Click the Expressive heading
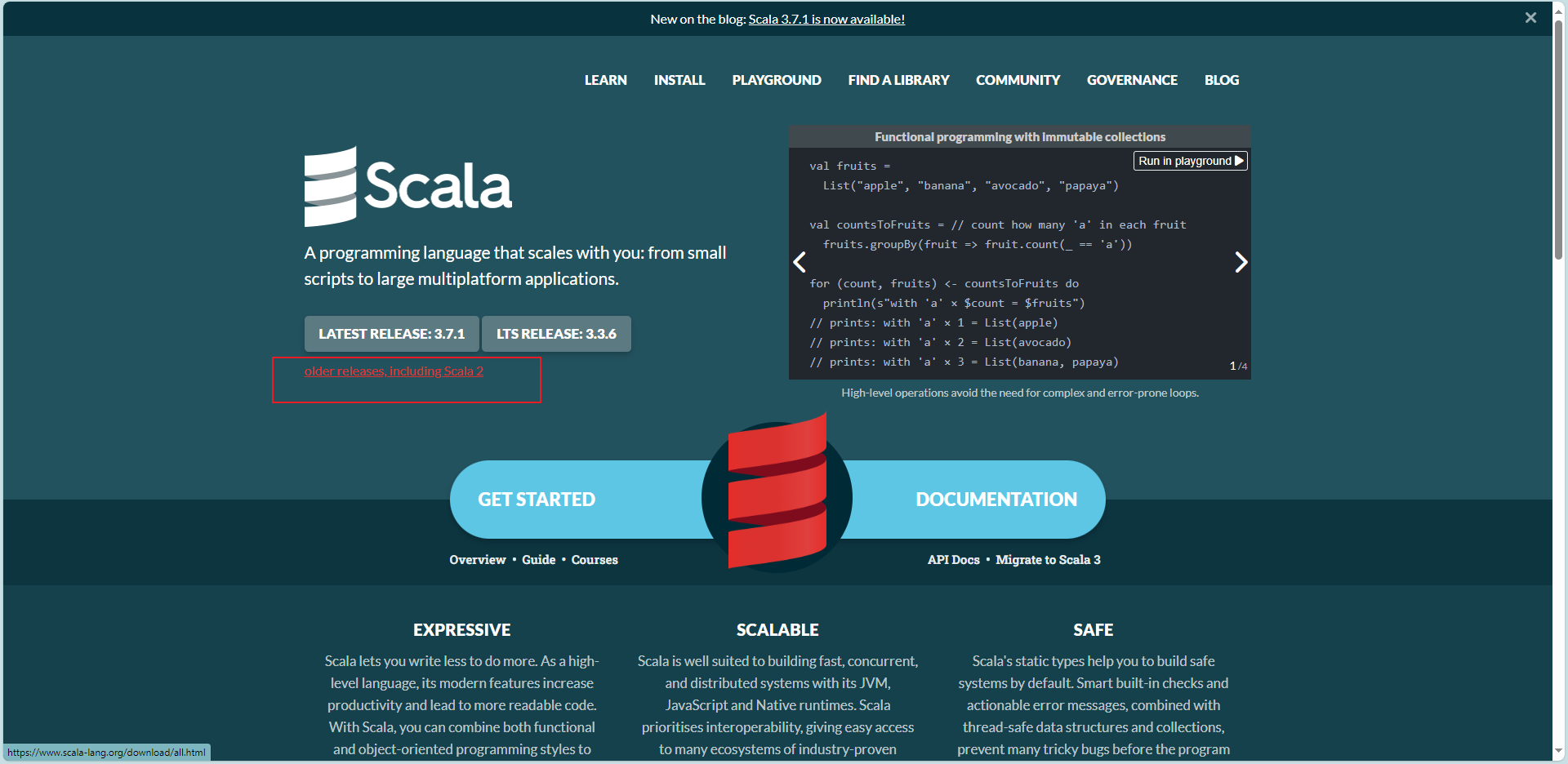 [462, 630]
